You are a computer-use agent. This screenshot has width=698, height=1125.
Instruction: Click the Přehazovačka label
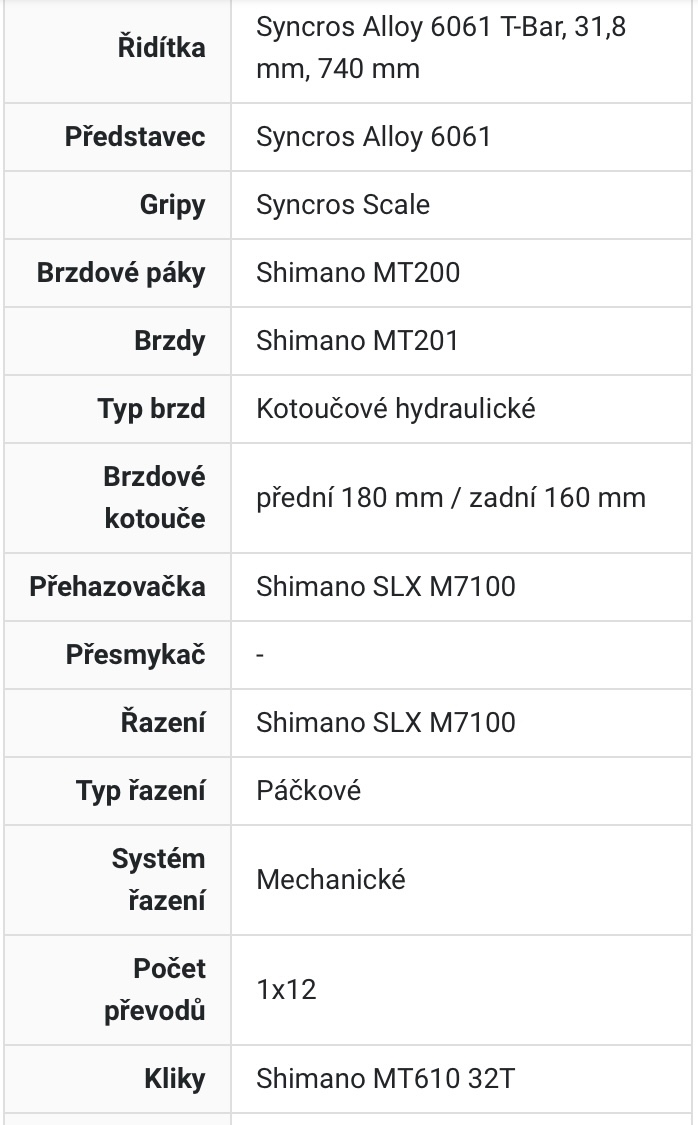click(x=117, y=586)
